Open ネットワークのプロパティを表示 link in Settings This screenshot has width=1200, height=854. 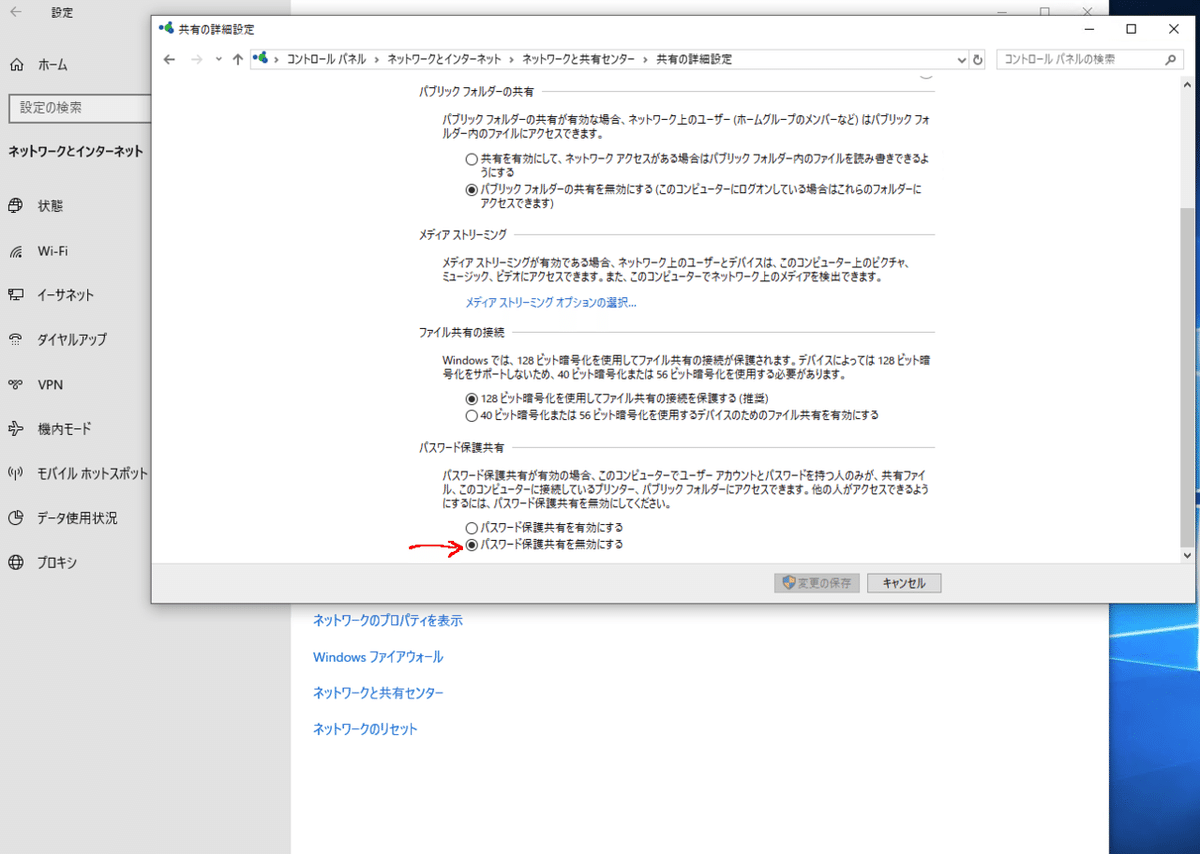388,620
